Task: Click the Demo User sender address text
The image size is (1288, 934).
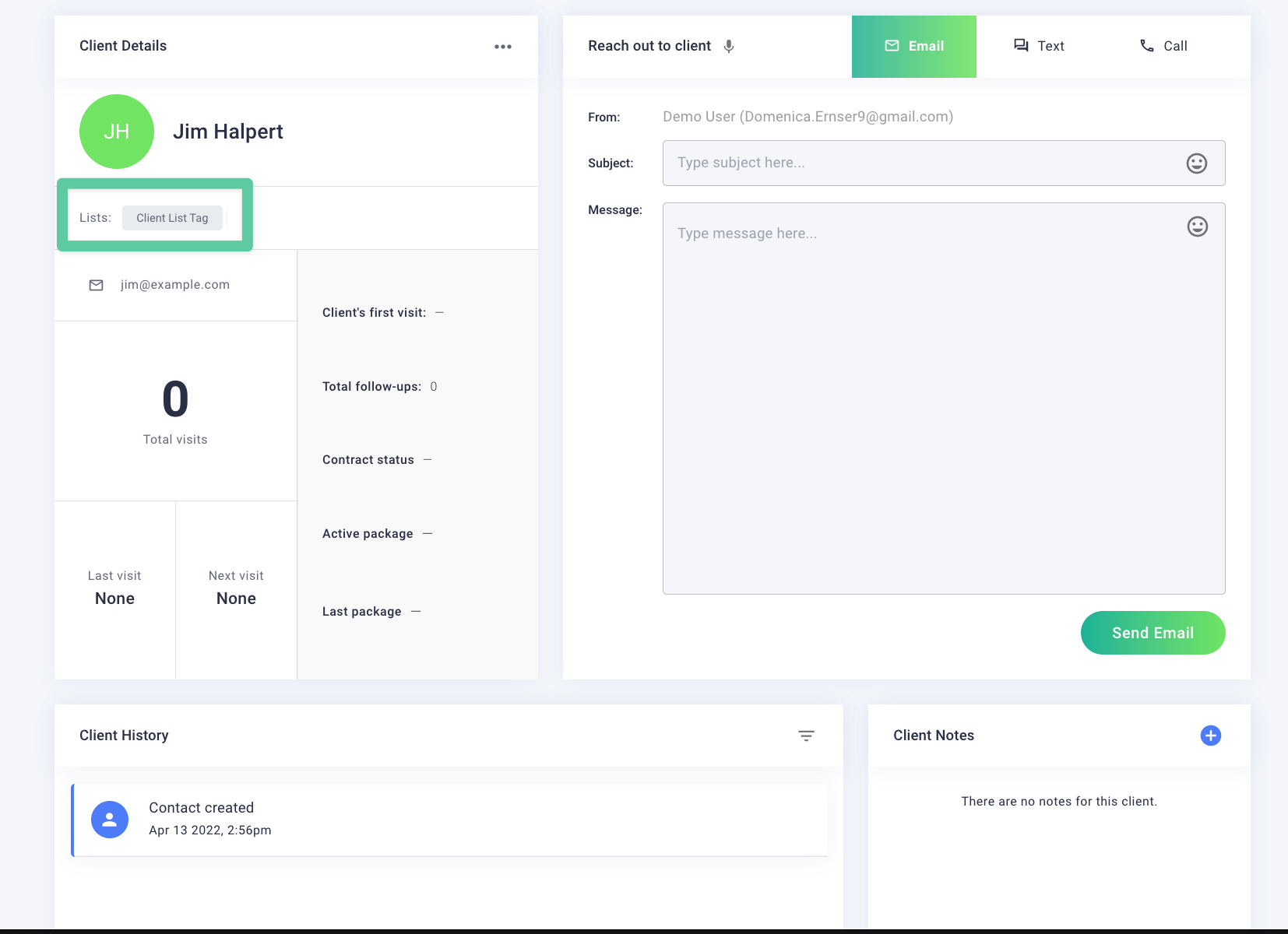Action: tap(808, 117)
